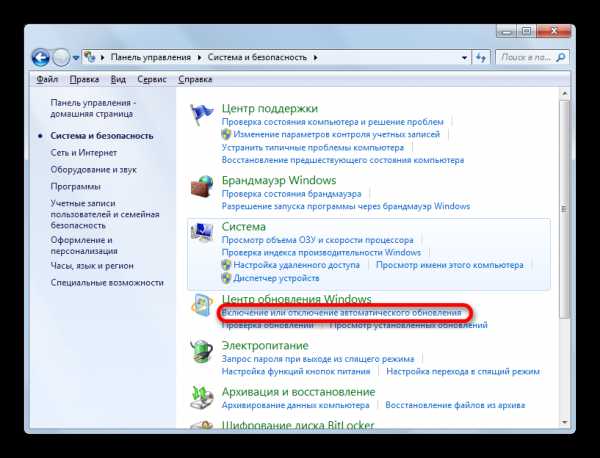Image resolution: width=600 pixels, height=458 pixels.
Task: Open Учетные записи пользователей и семейная безопасность
Action: tap(105, 214)
